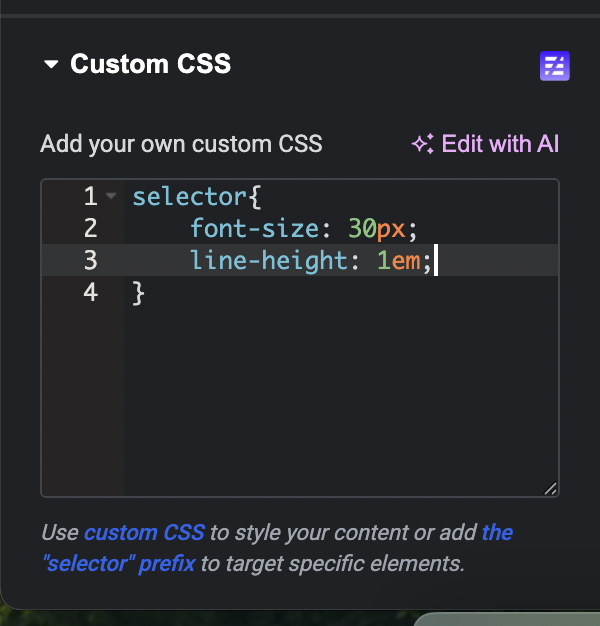Select line number 4 in the gutter

[x=91, y=293]
